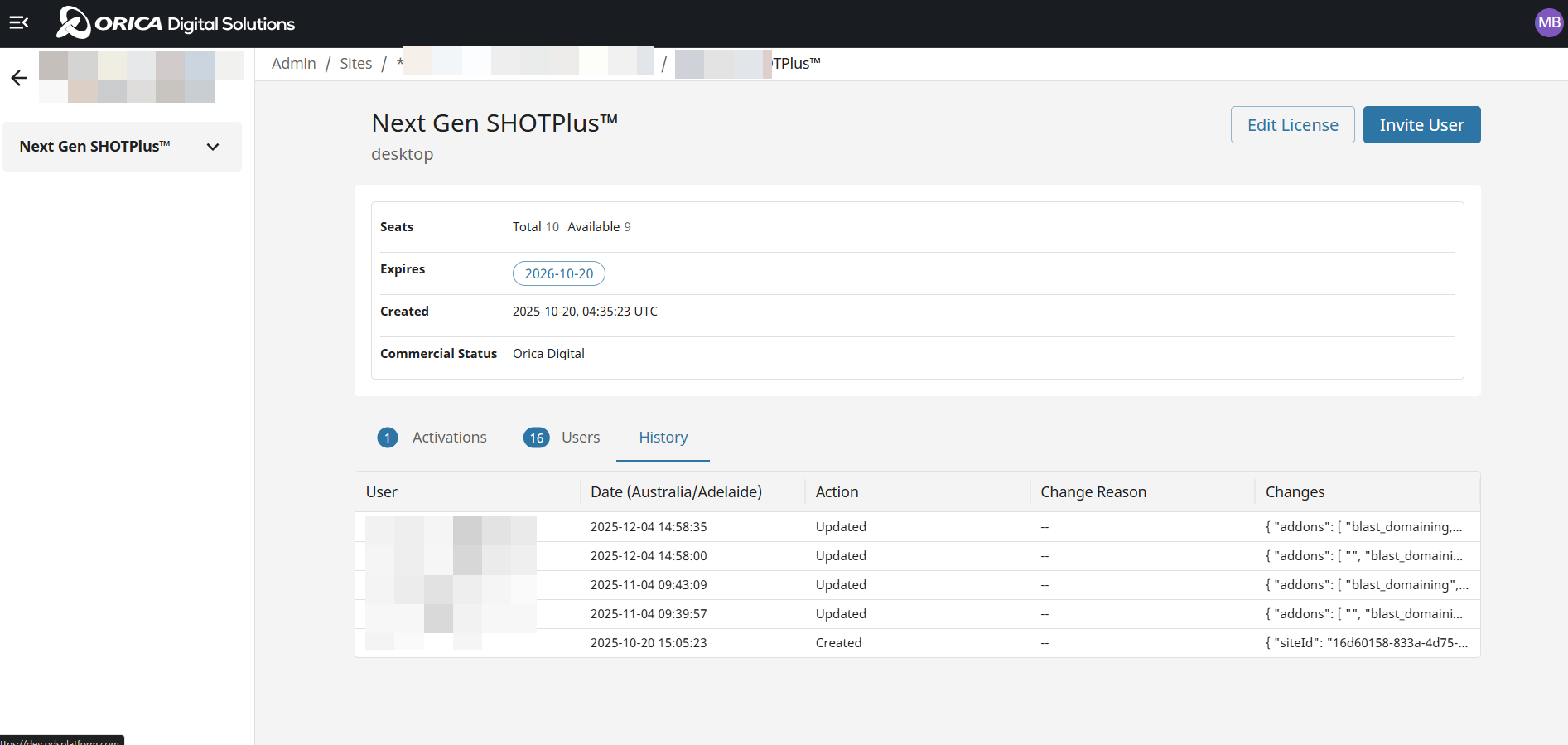Select Next Gen SHOTPlus in sidebar
This screenshot has width=1568, height=745.
click(x=123, y=147)
